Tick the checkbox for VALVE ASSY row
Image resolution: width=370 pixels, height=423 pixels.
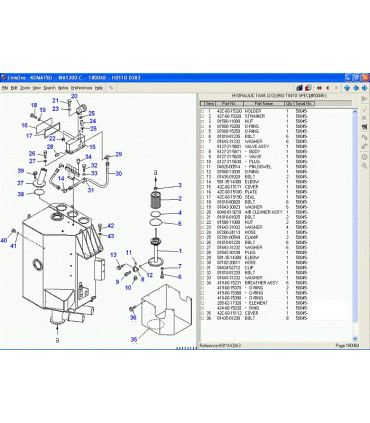pyautogui.click(x=202, y=146)
